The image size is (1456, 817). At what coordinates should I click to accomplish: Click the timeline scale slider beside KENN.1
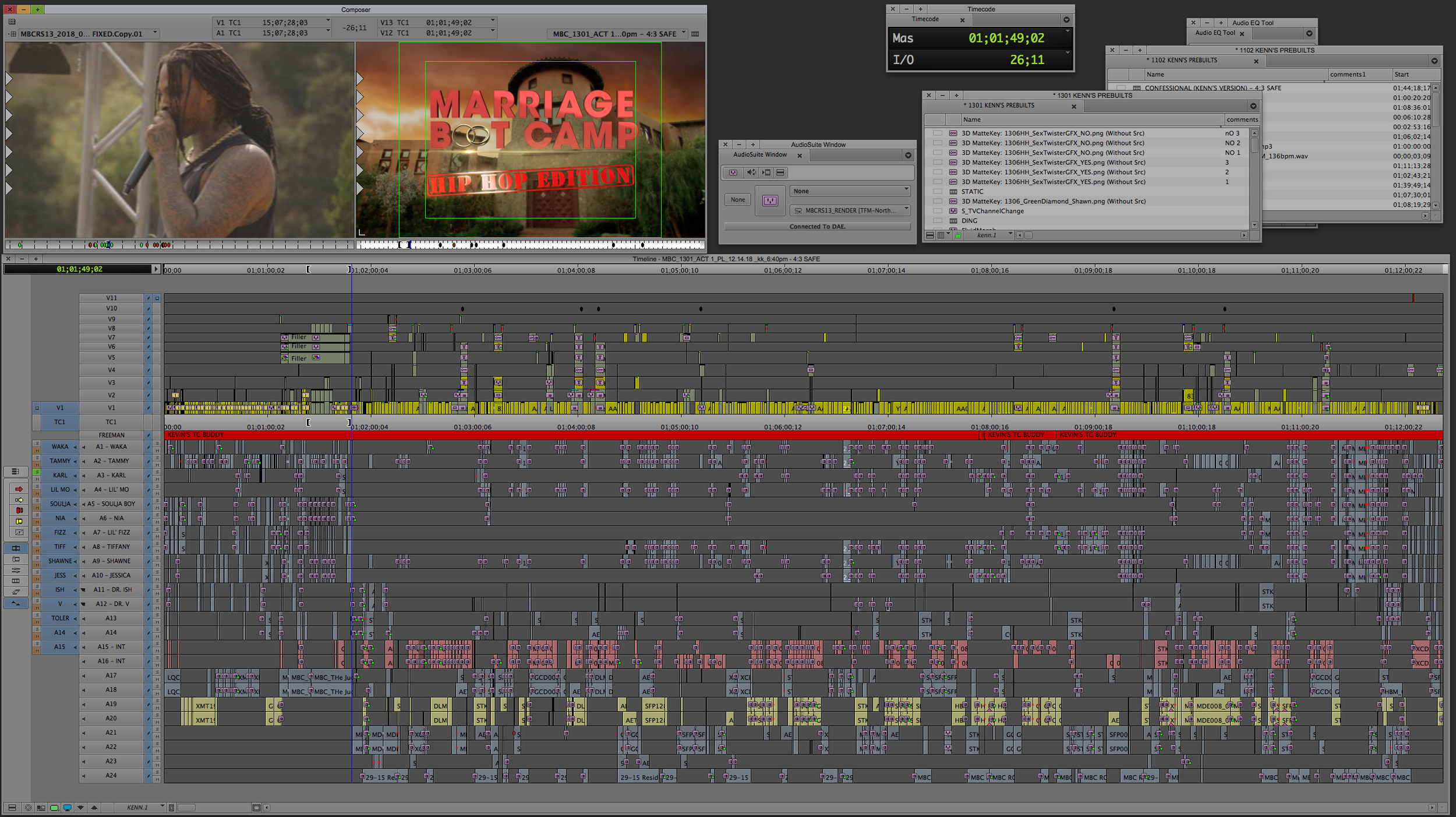[186, 808]
